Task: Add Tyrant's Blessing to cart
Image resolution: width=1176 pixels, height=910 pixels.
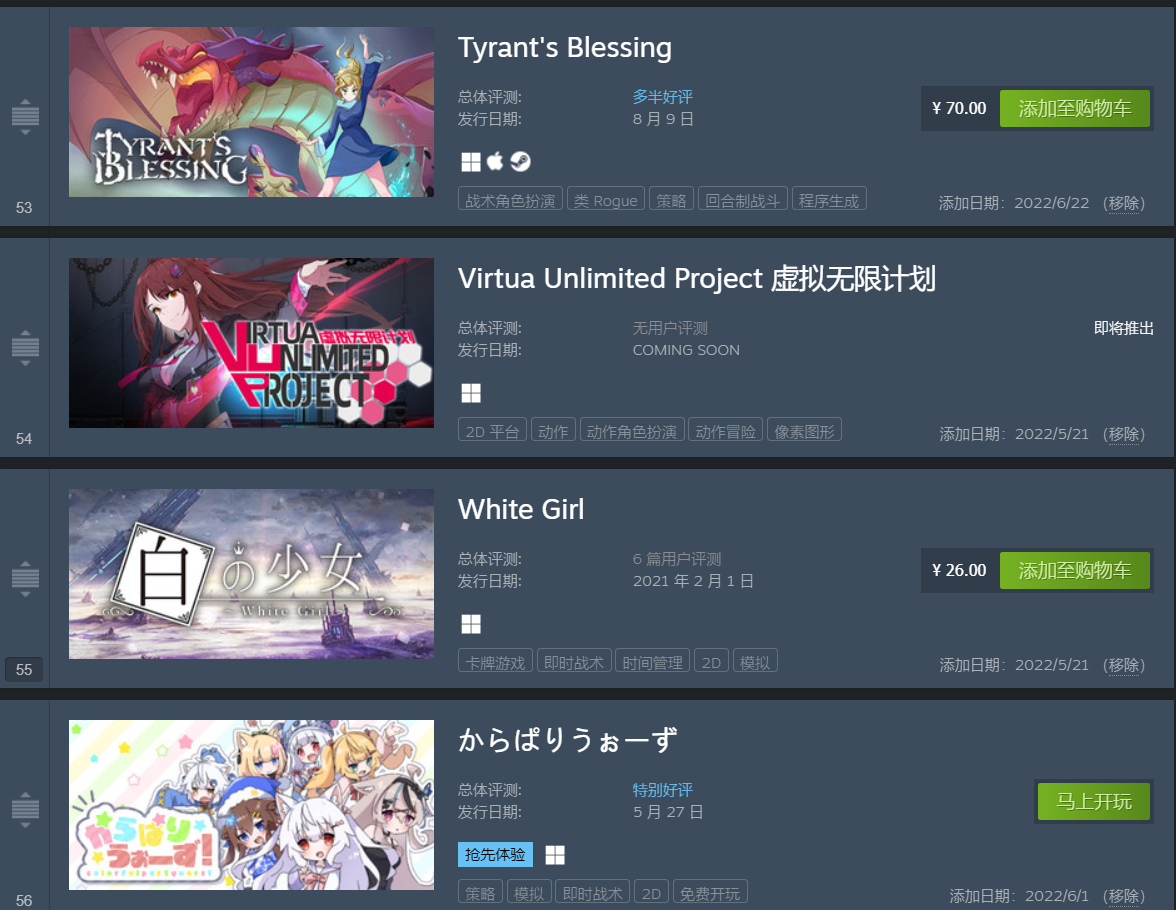Action: click(x=1075, y=109)
